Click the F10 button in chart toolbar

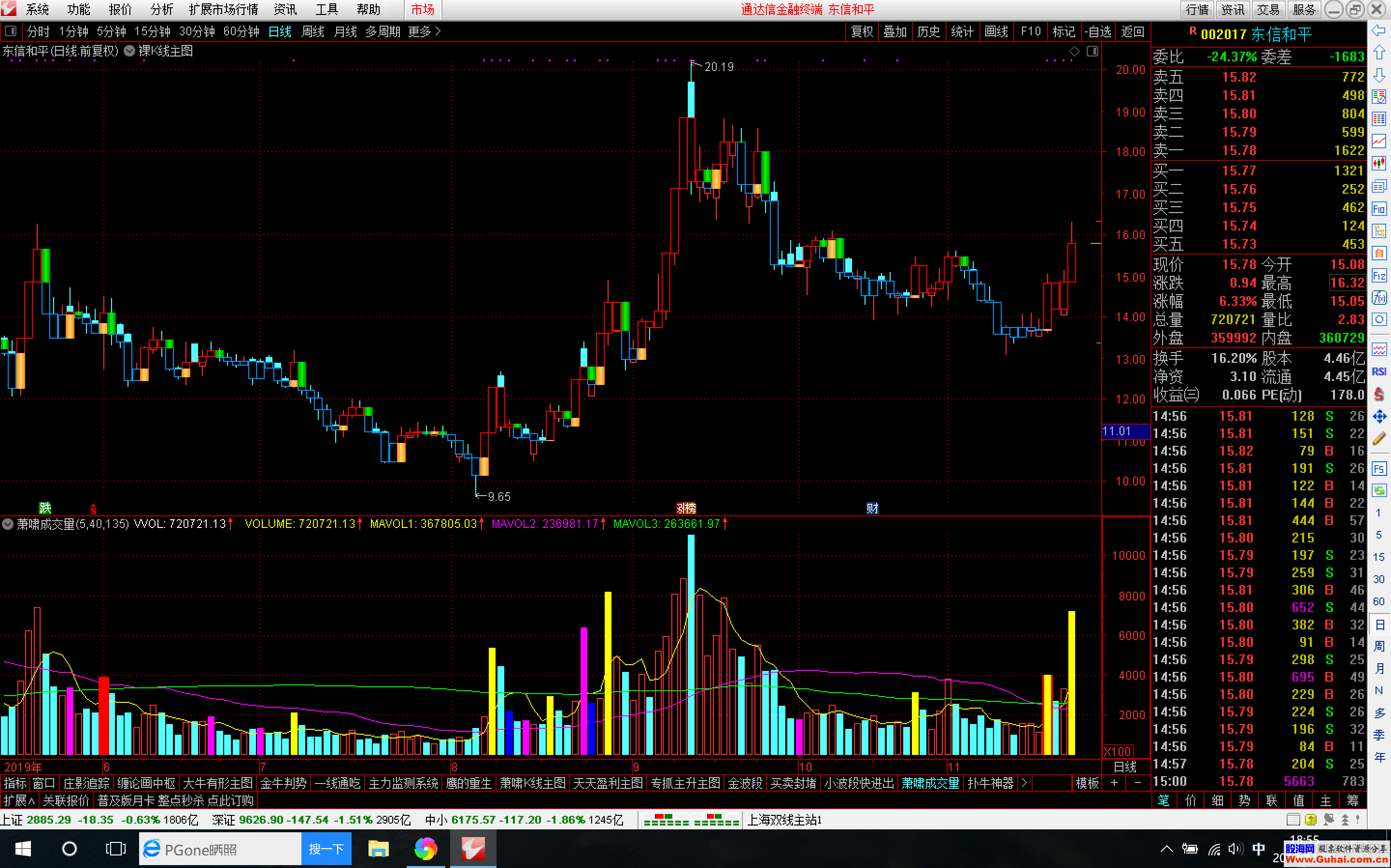coord(1031,31)
